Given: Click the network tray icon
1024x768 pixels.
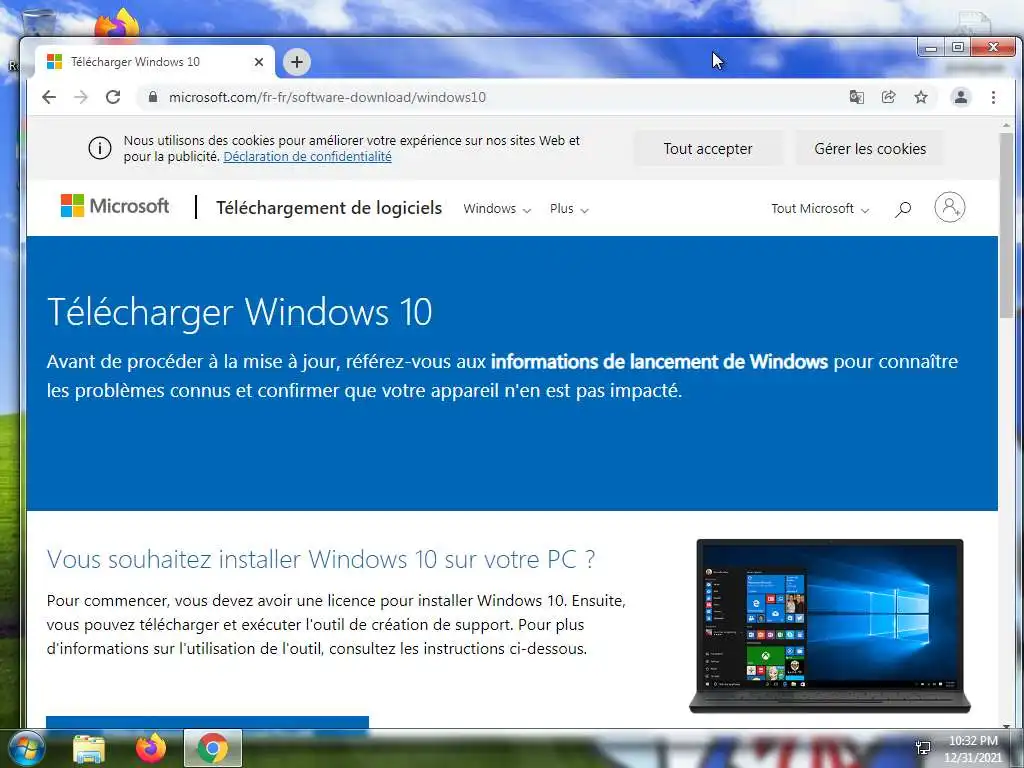Looking at the screenshot, I should [x=923, y=748].
